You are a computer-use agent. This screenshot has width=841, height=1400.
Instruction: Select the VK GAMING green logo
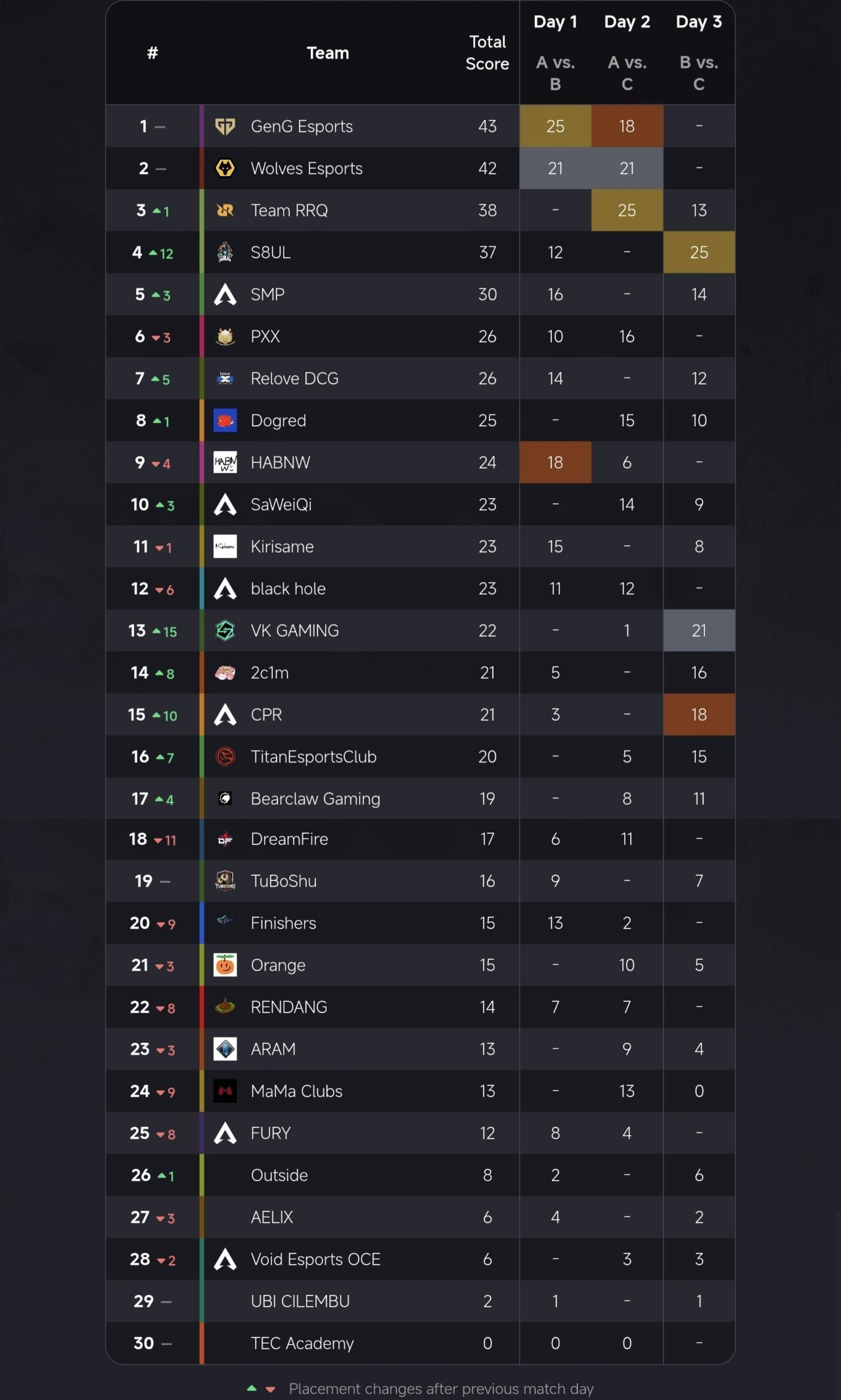(x=225, y=630)
